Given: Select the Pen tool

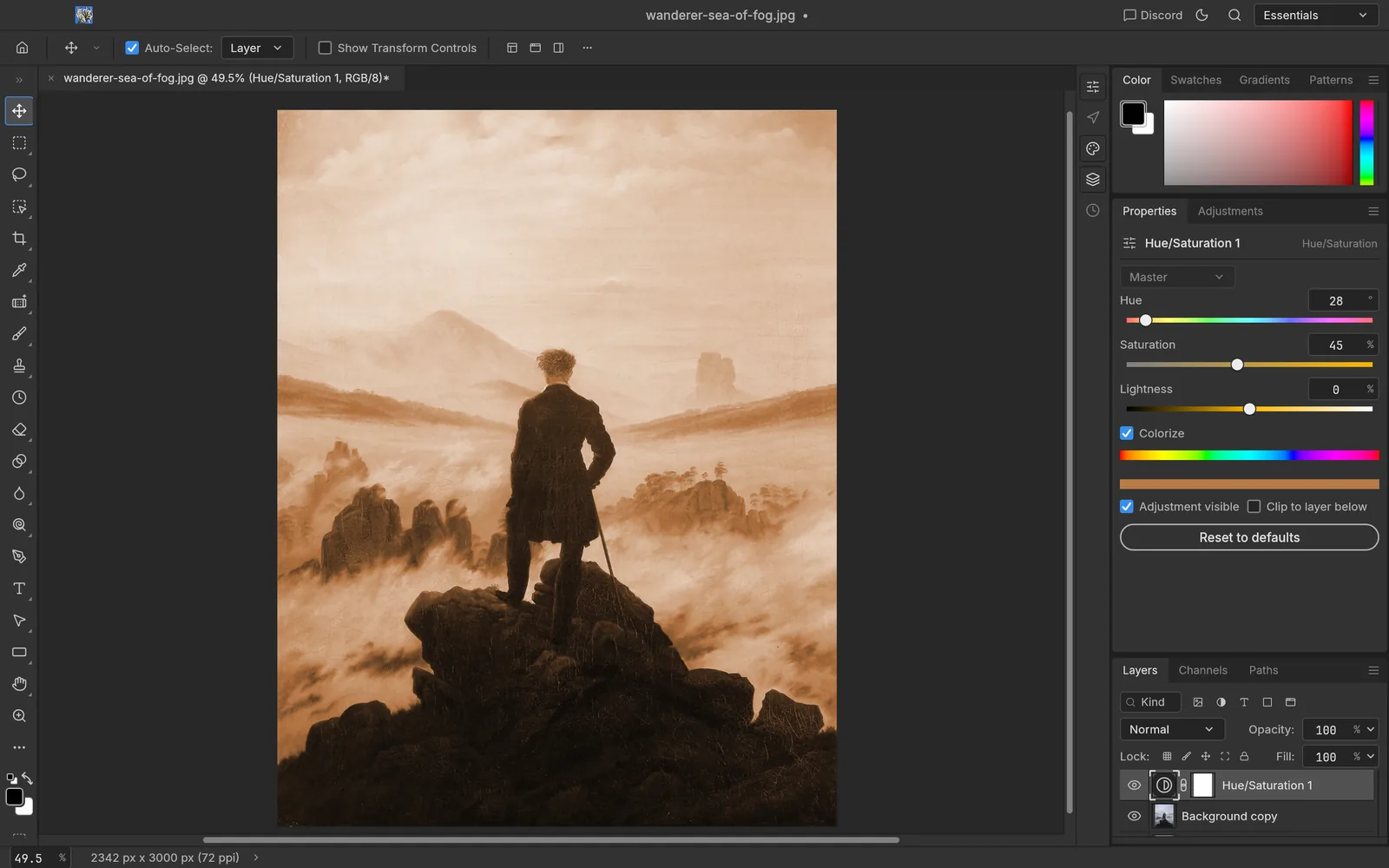Looking at the screenshot, I should point(19,557).
